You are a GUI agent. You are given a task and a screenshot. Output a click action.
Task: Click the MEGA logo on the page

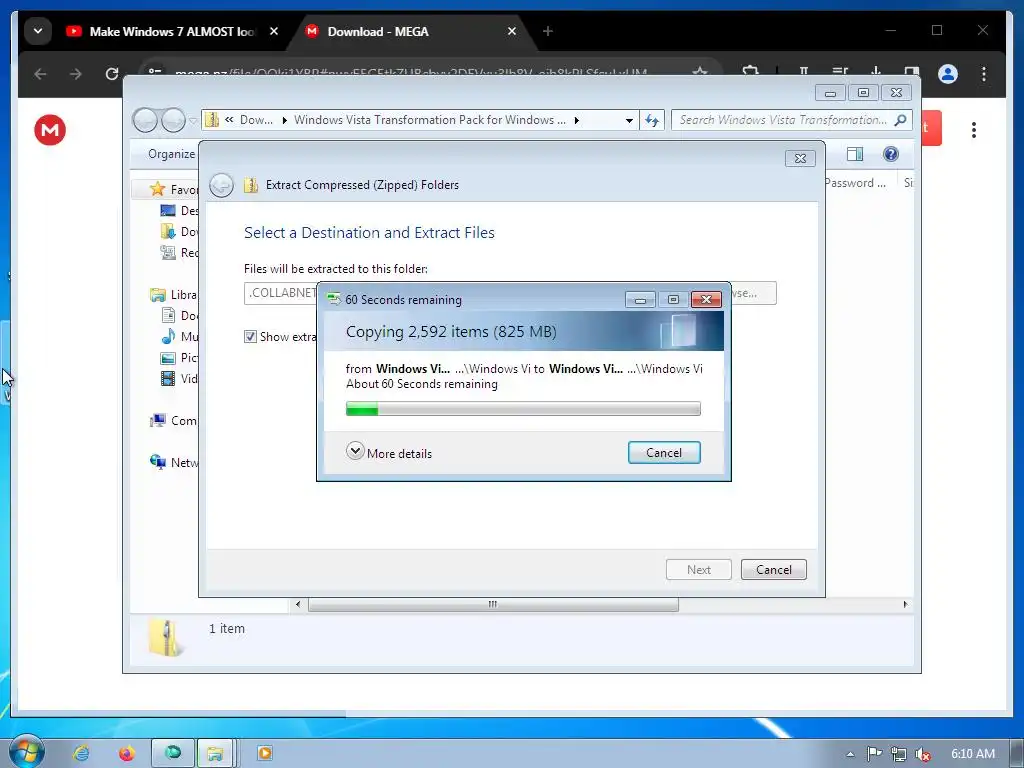(50, 129)
